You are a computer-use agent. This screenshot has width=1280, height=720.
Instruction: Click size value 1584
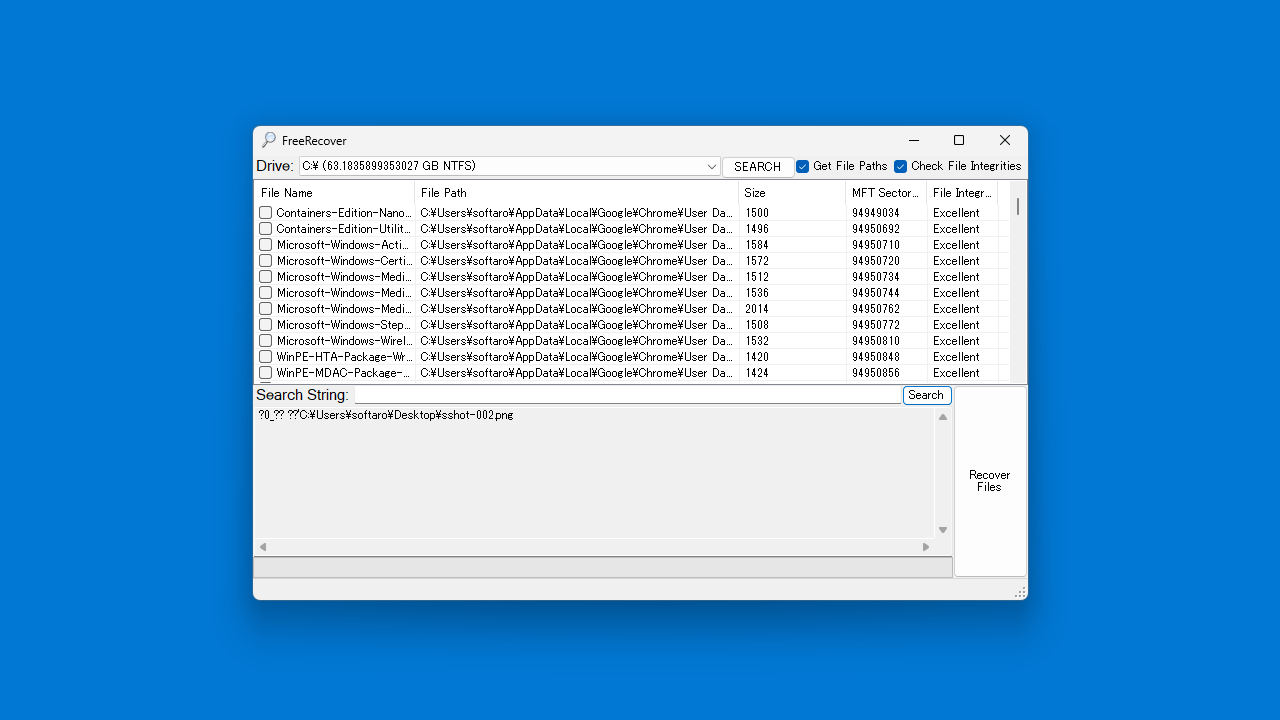coord(757,245)
